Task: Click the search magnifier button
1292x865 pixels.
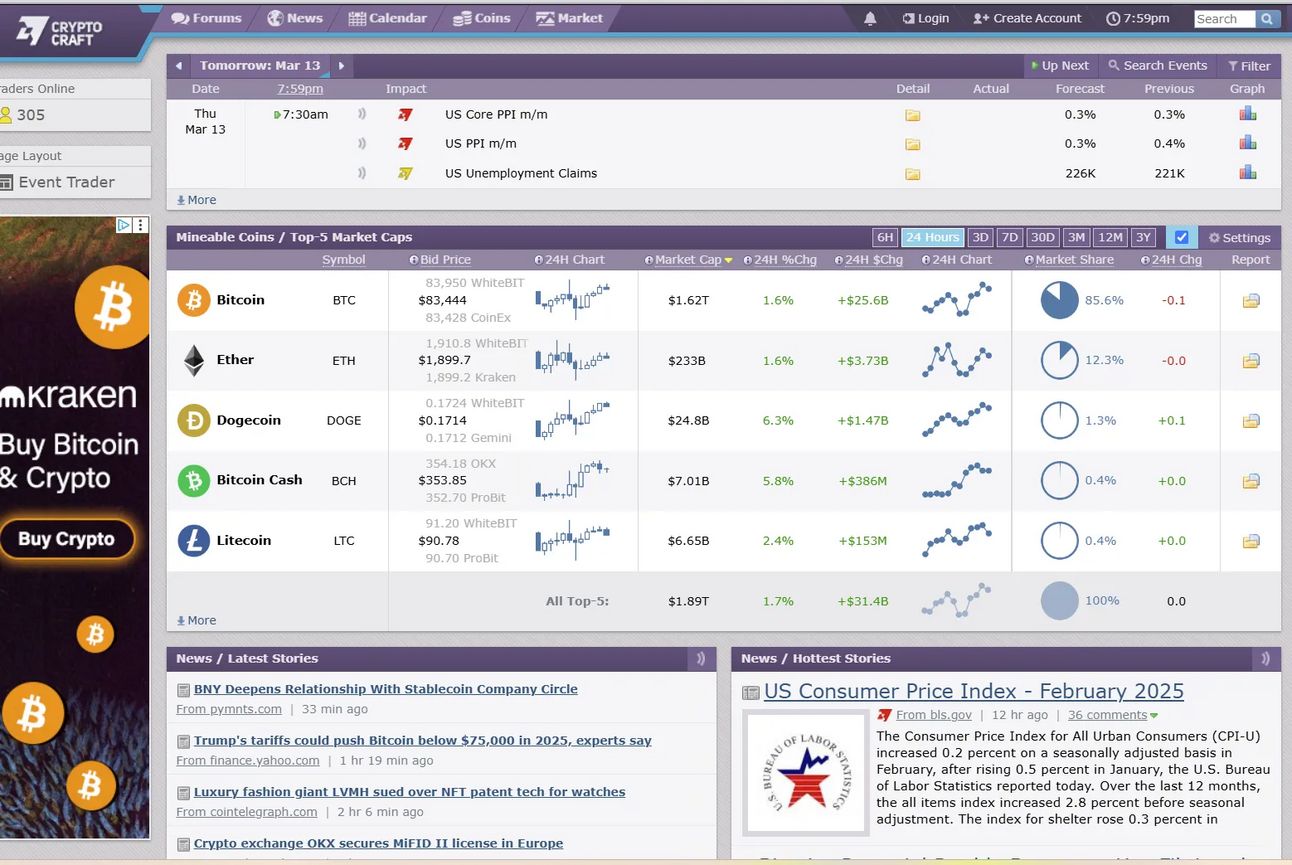Action: tap(1267, 19)
